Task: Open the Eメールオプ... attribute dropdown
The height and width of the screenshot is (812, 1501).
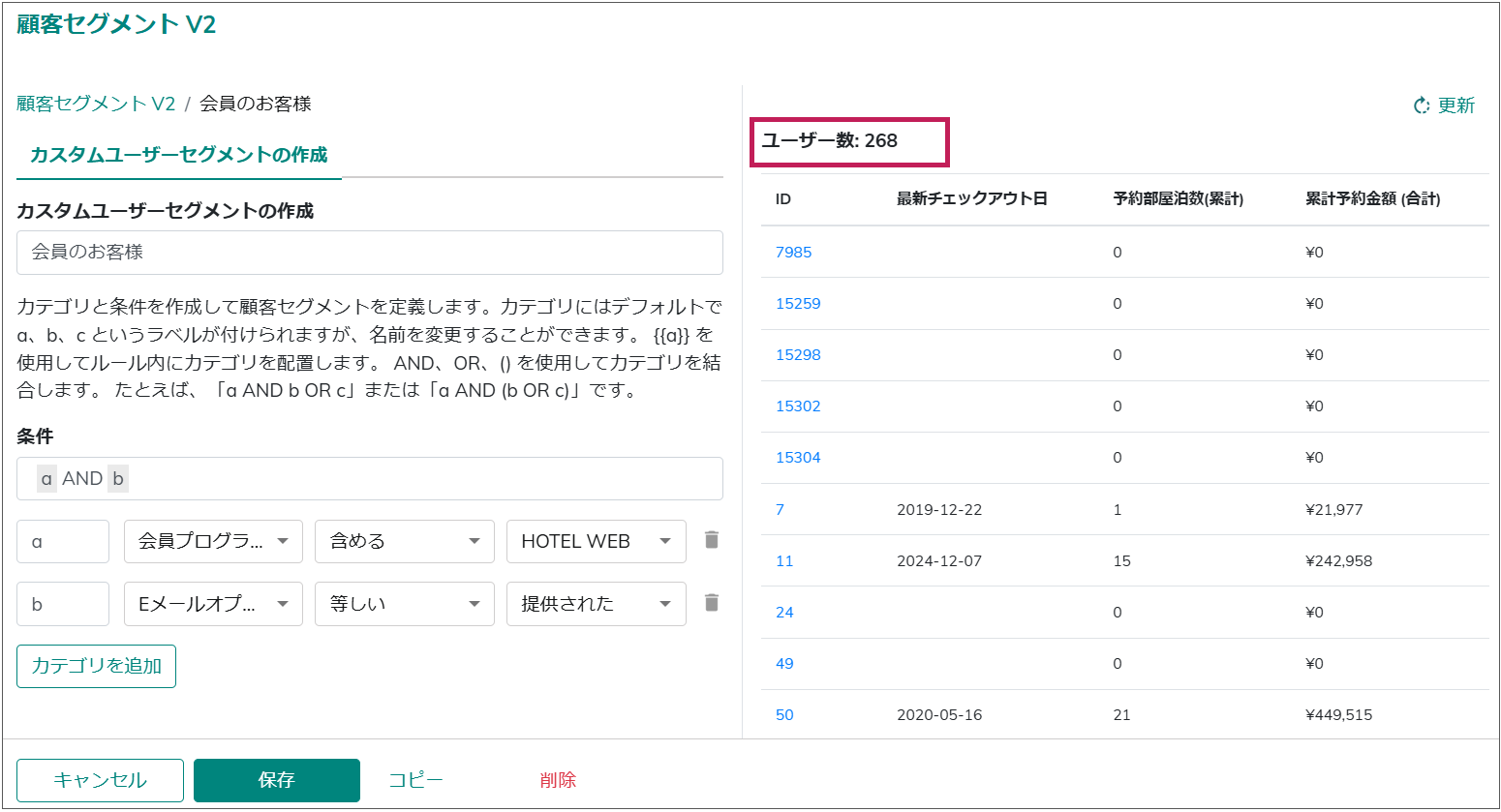Action: (x=213, y=604)
